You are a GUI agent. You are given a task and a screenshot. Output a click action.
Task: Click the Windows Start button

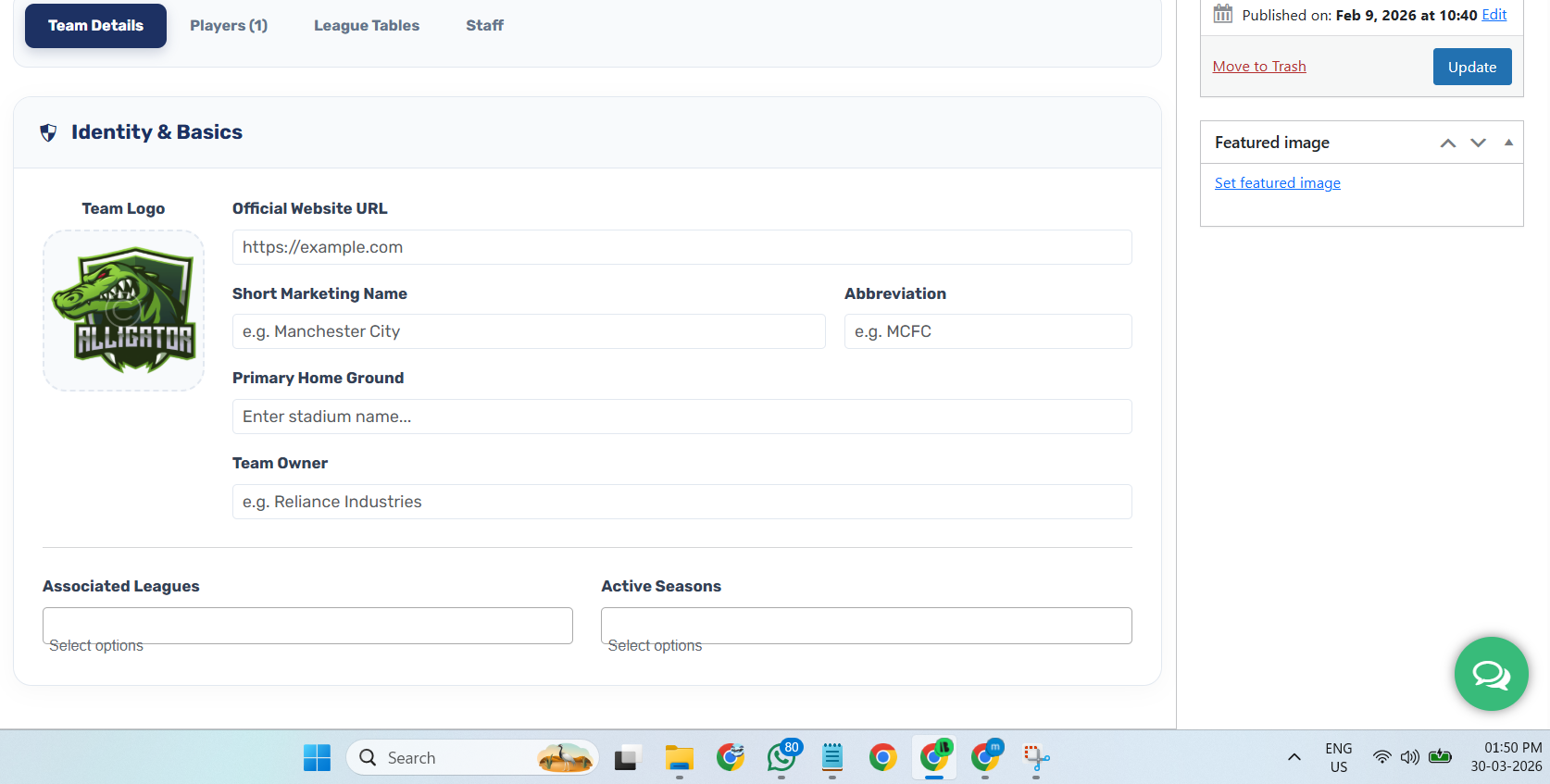[x=317, y=758]
